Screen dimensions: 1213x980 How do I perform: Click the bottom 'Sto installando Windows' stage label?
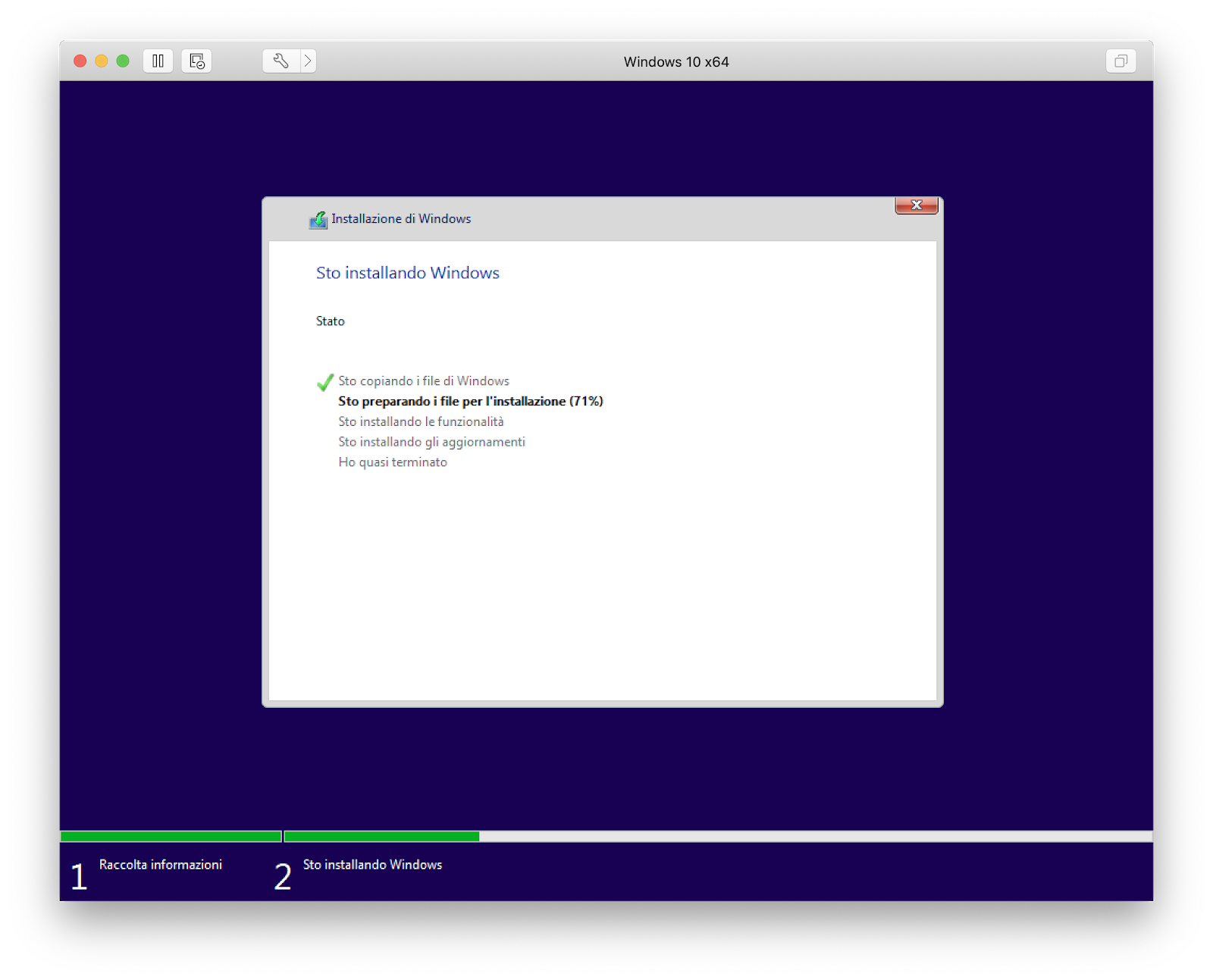pos(372,865)
